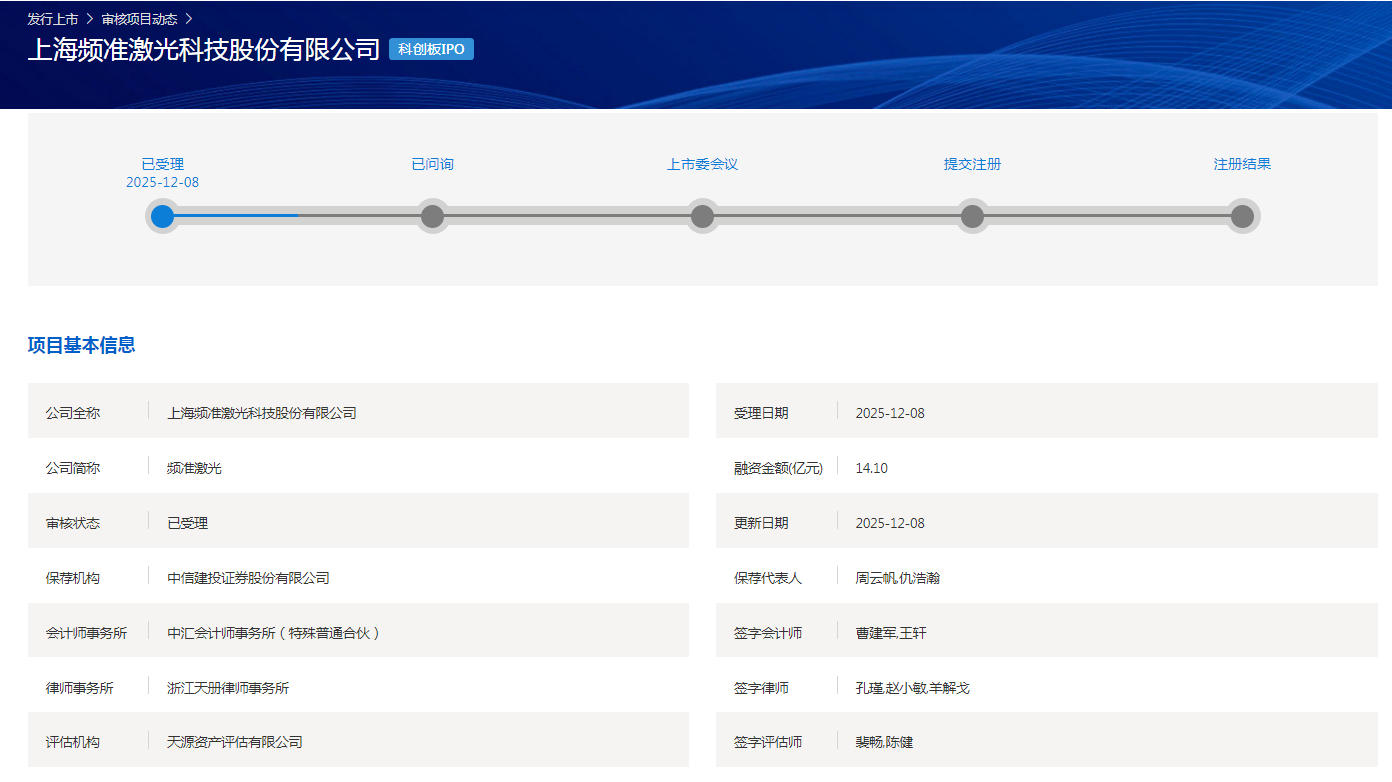Image resolution: width=1392 pixels, height=782 pixels.
Task: Click appraisal agency 天源资产评估有限公司 value
Action: coord(234,742)
